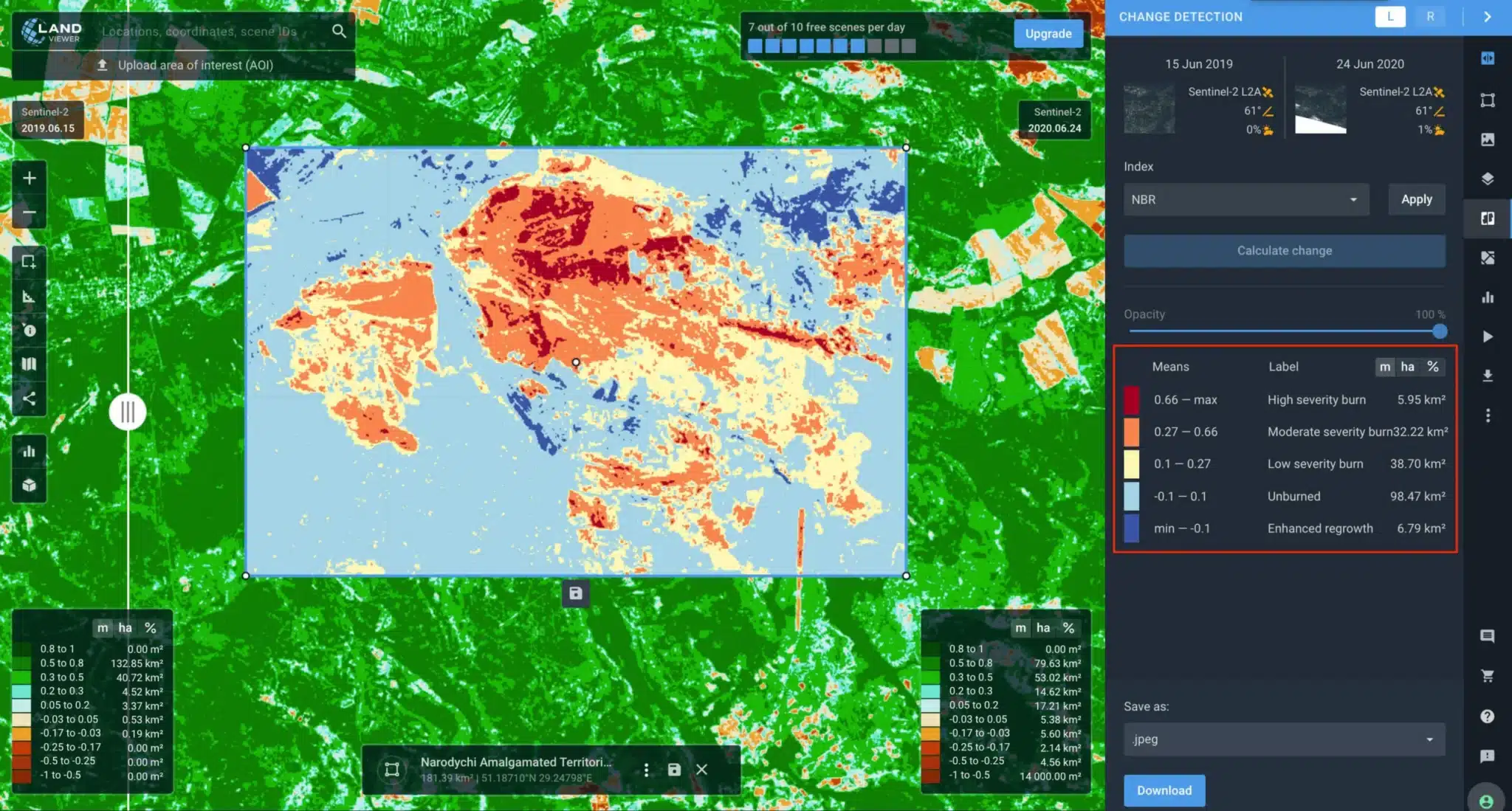Select the L tab in Change Detection header
Viewport: 1512px width, 811px height.
[x=1391, y=16]
